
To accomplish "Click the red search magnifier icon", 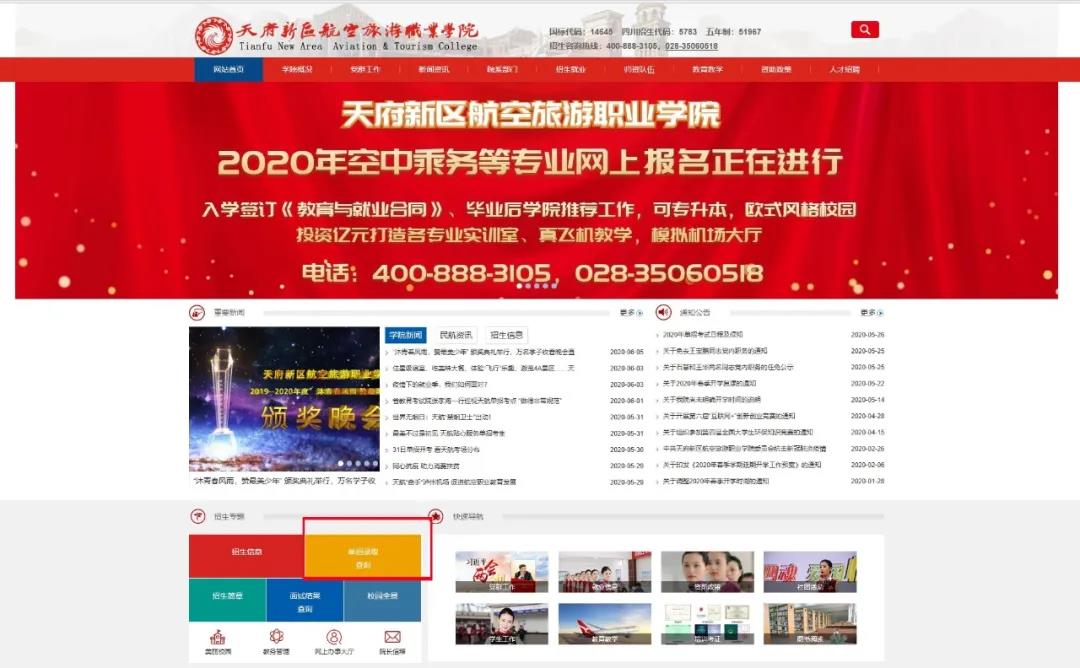I will click(x=864, y=30).
